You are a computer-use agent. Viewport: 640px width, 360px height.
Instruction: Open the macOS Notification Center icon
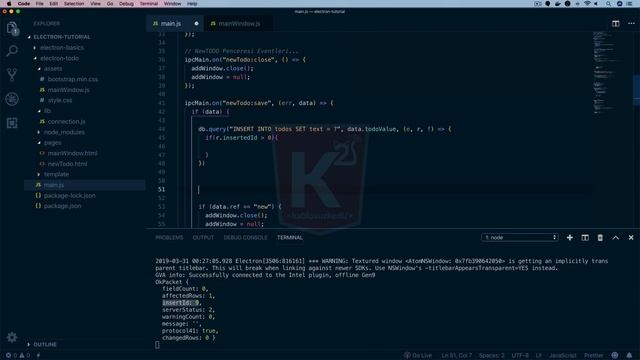click(629, 4)
